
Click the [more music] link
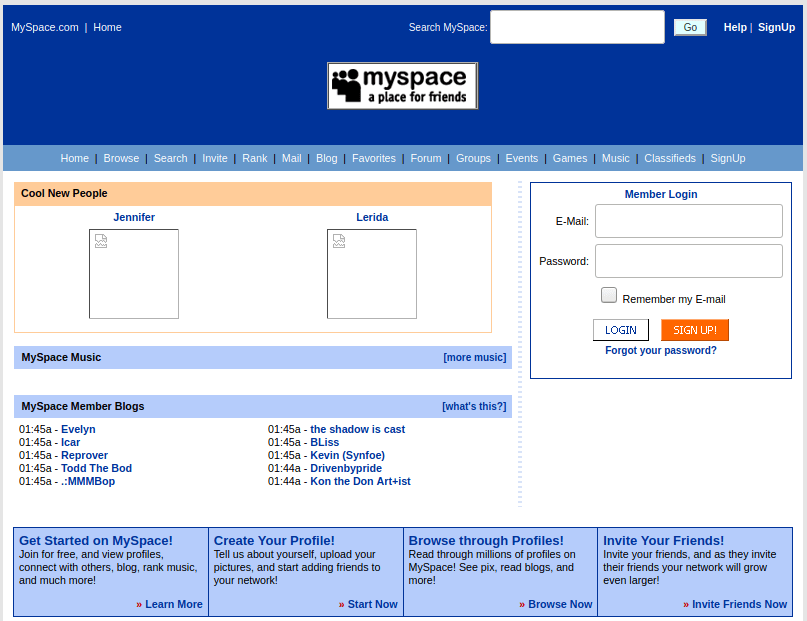tap(475, 357)
